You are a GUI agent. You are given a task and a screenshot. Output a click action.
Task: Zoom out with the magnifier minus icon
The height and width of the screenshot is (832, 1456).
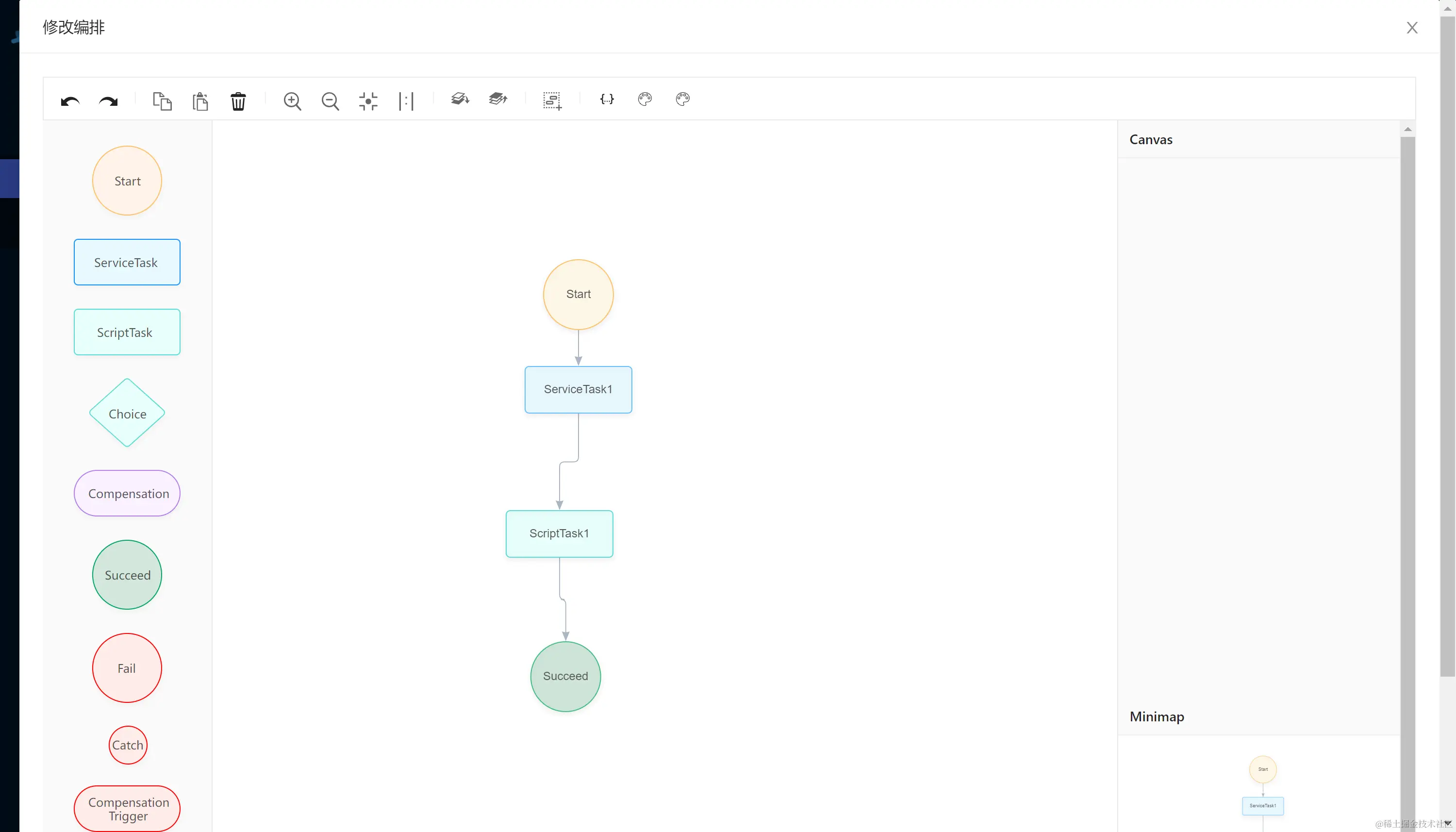330,101
